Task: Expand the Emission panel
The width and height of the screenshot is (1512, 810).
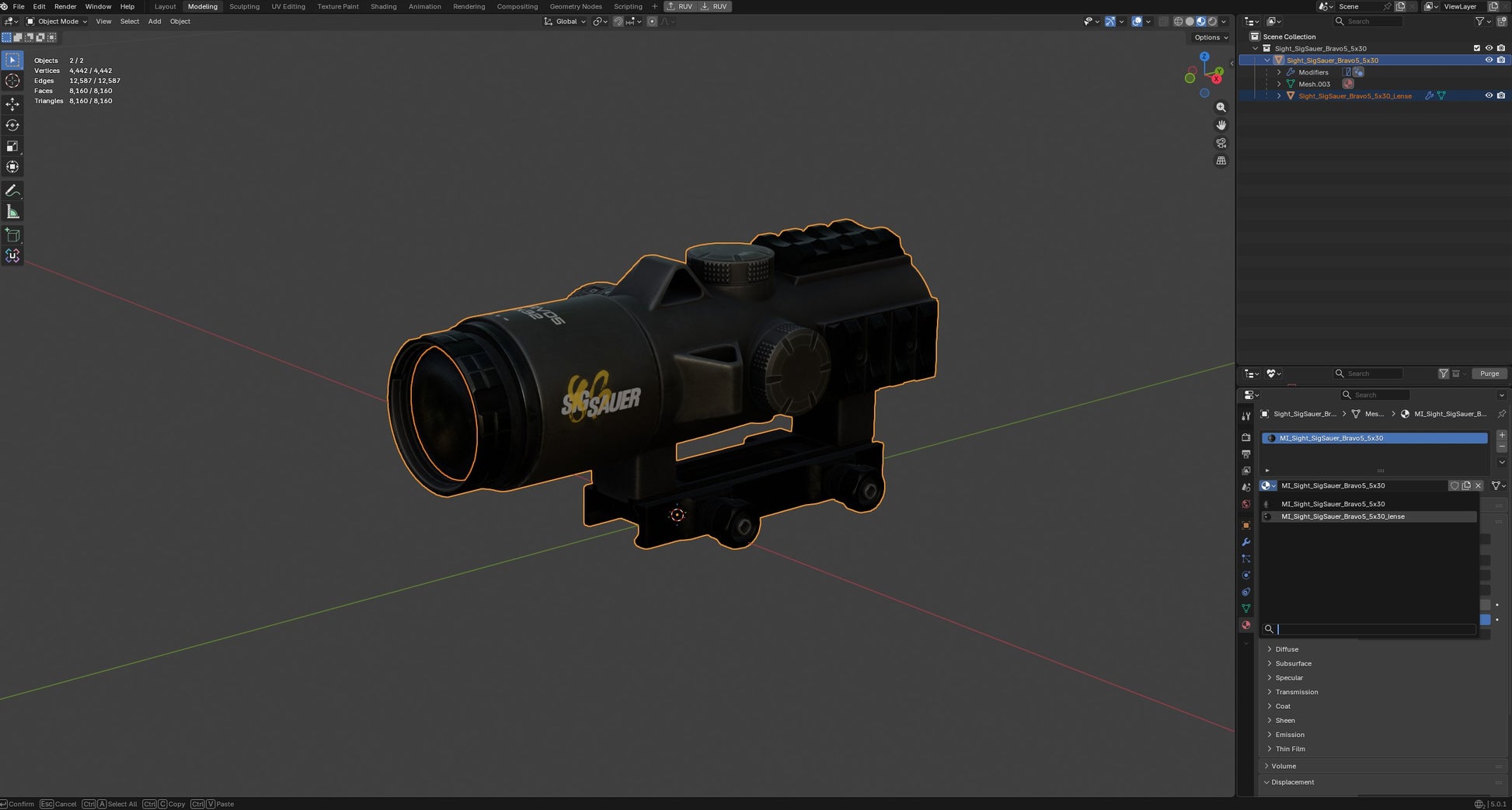Action: tap(1289, 735)
